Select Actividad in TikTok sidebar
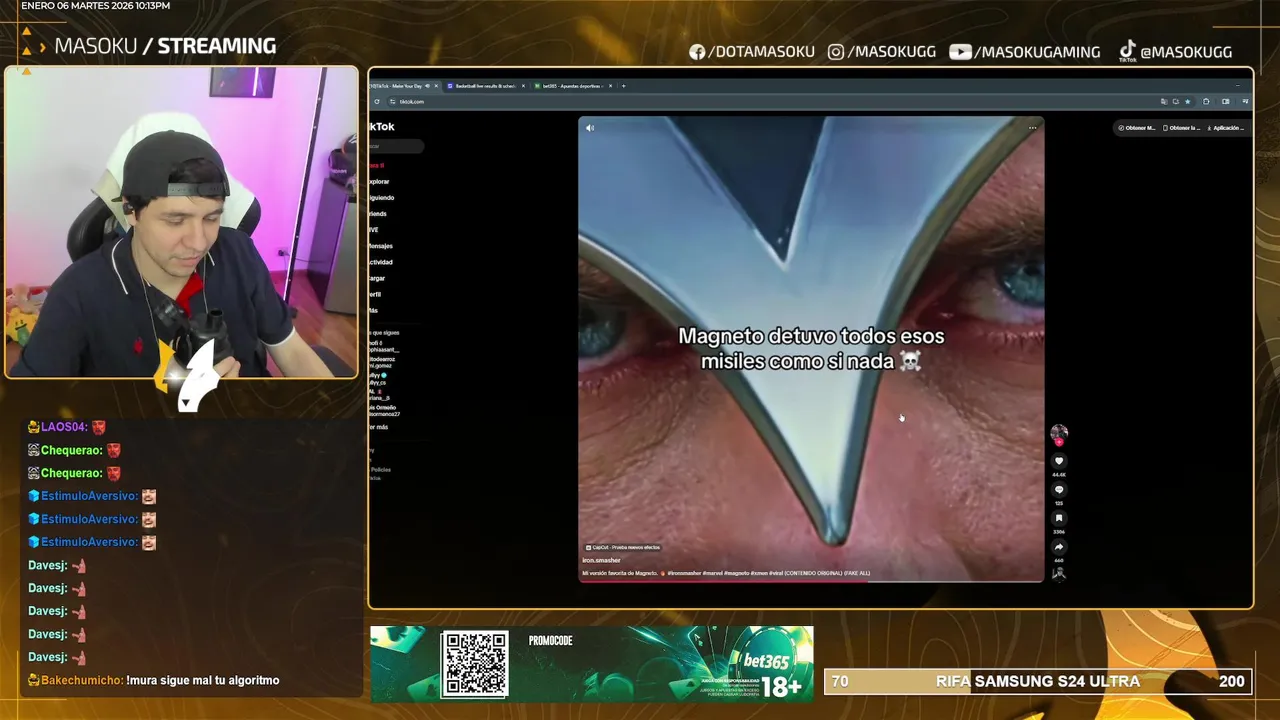The height and width of the screenshot is (720, 1280). [x=381, y=262]
